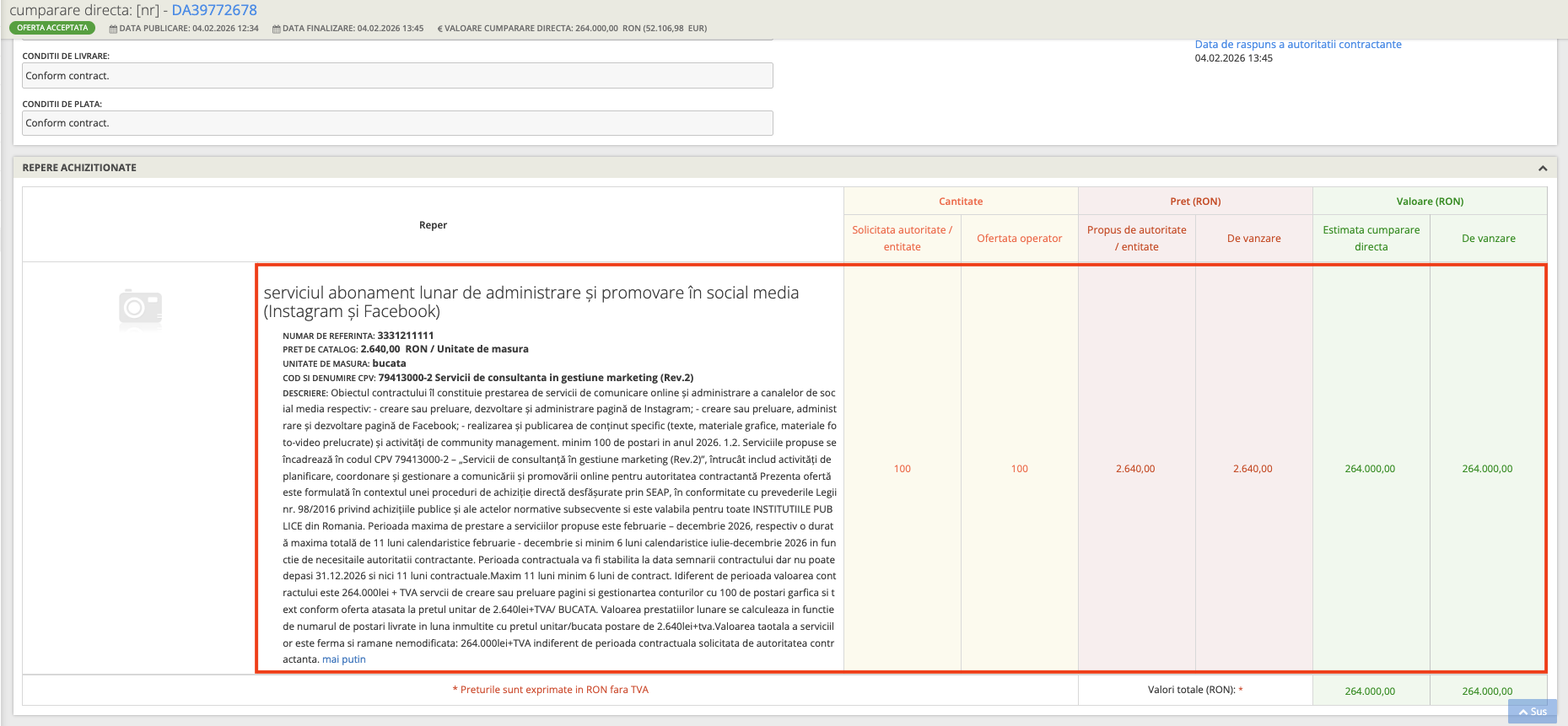
Task: Collapse the description using 'mai putin'
Action: [343, 659]
